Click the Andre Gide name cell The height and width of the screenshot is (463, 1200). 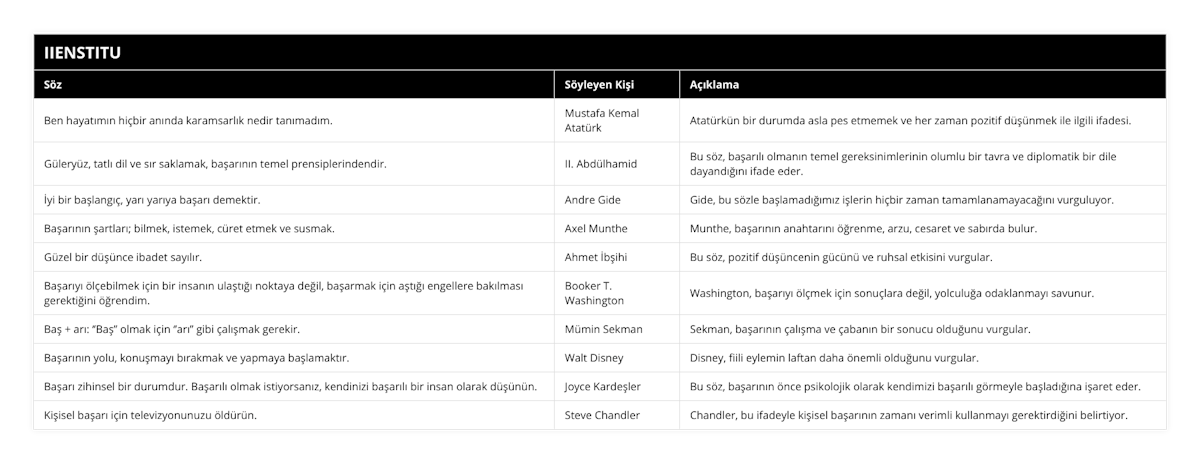[596, 200]
